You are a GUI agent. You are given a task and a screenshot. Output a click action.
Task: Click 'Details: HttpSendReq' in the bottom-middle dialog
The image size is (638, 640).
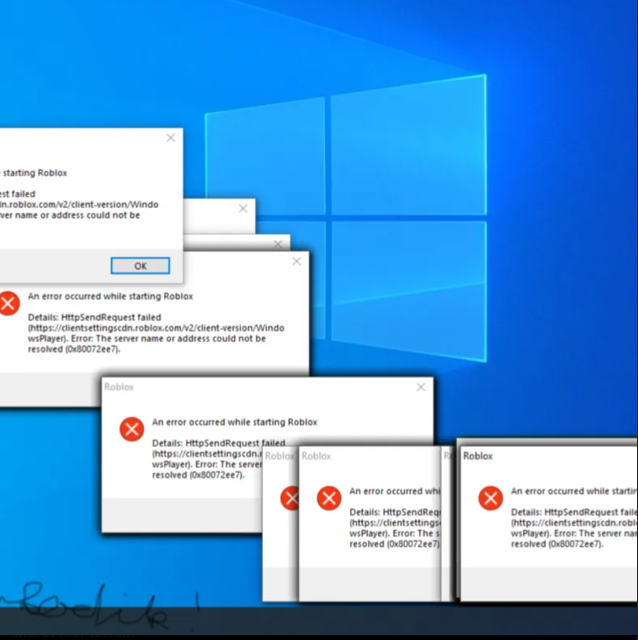pyautogui.click(x=395, y=512)
